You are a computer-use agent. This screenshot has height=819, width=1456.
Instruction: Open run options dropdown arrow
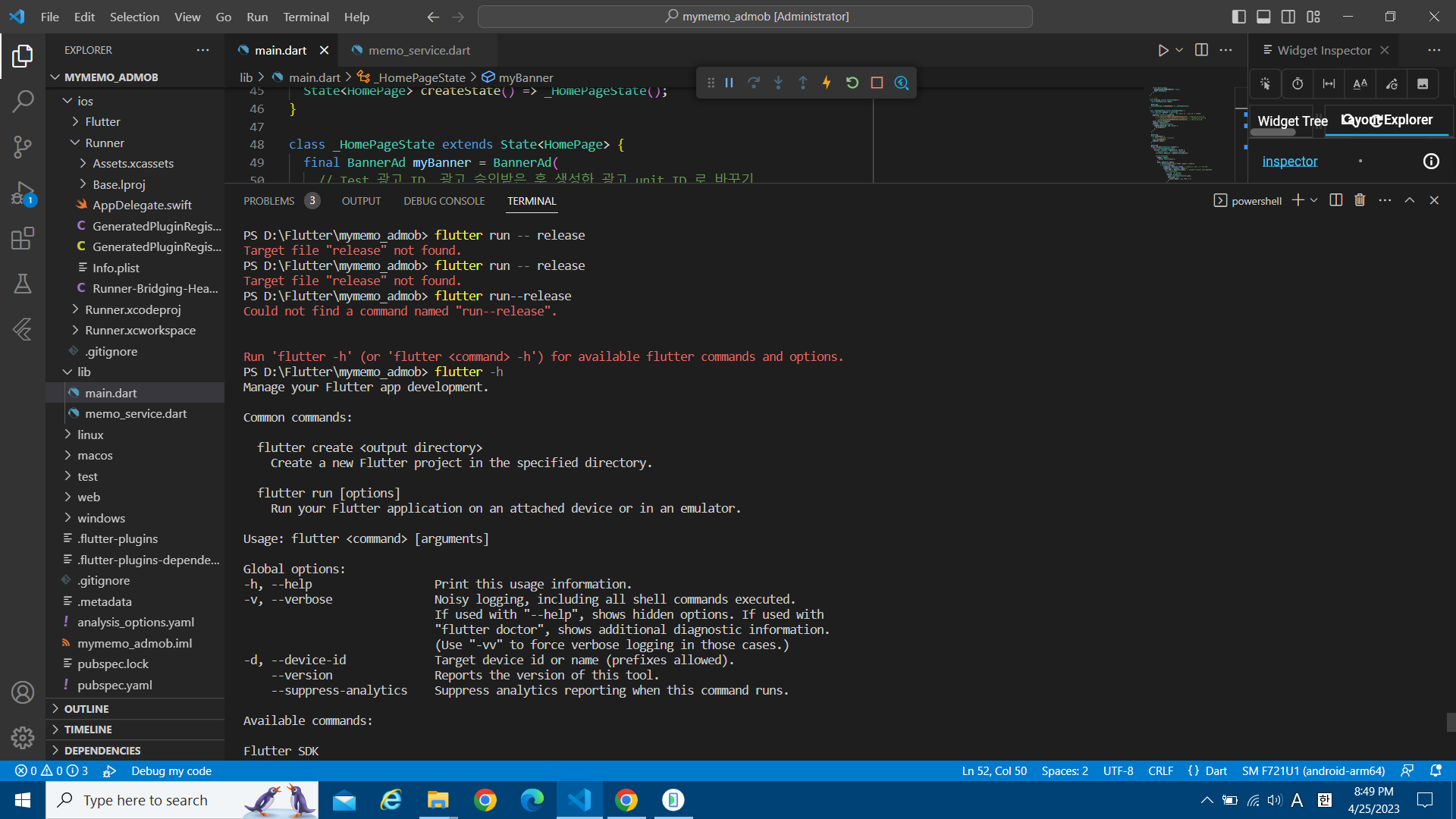pos(1179,50)
